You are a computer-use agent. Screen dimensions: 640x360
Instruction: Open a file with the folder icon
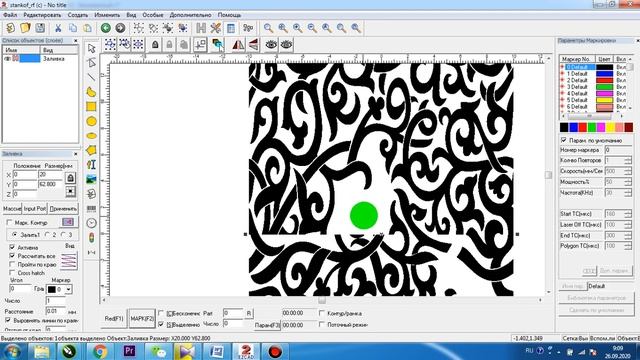pos(25,28)
